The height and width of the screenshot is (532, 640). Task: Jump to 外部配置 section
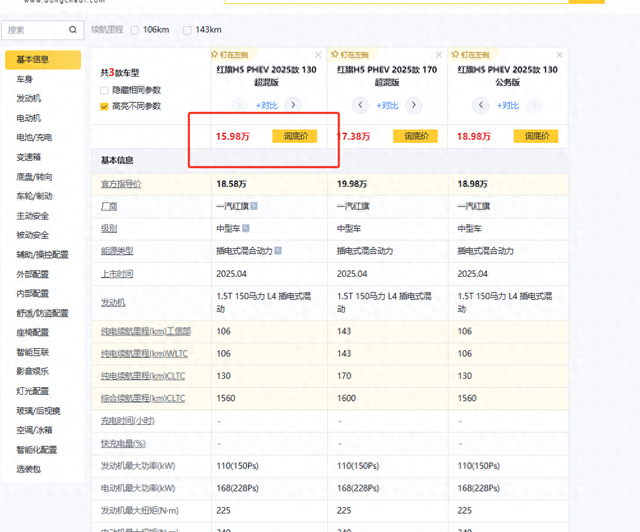click(x=33, y=274)
